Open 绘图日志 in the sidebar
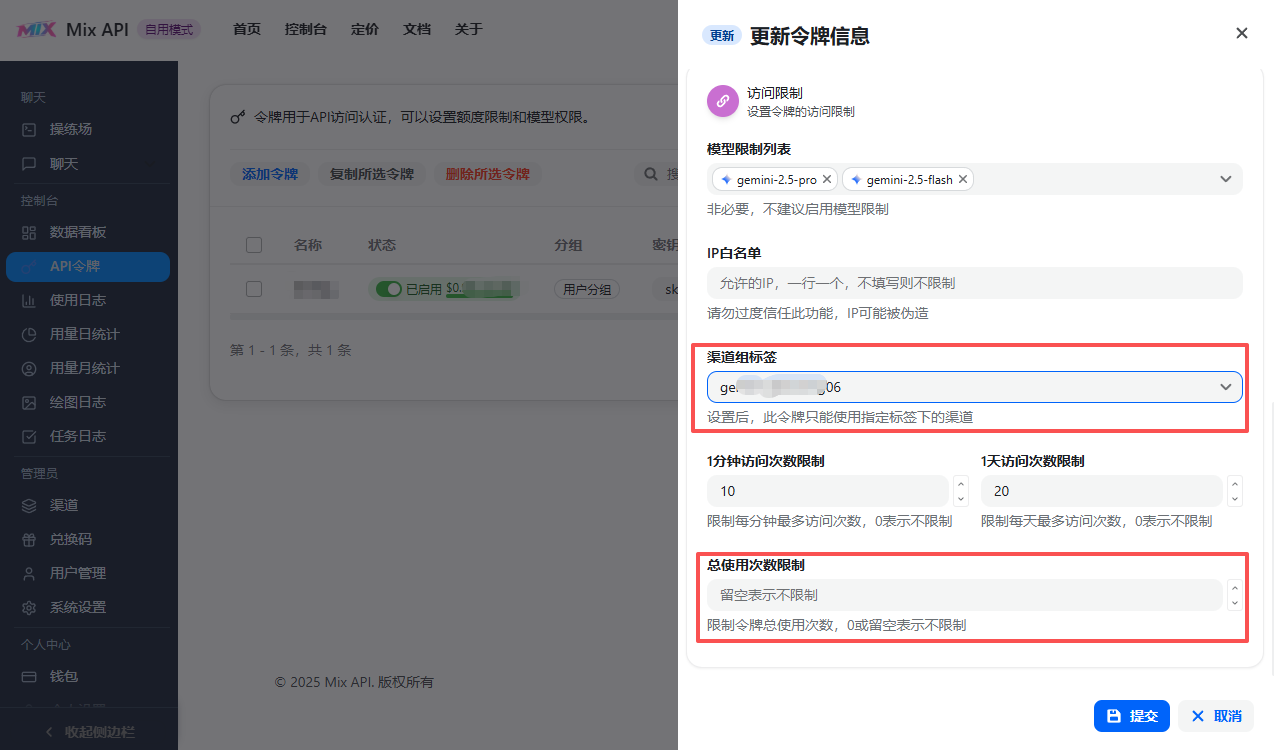Screen dimensions: 1274x750 point(78,402)
